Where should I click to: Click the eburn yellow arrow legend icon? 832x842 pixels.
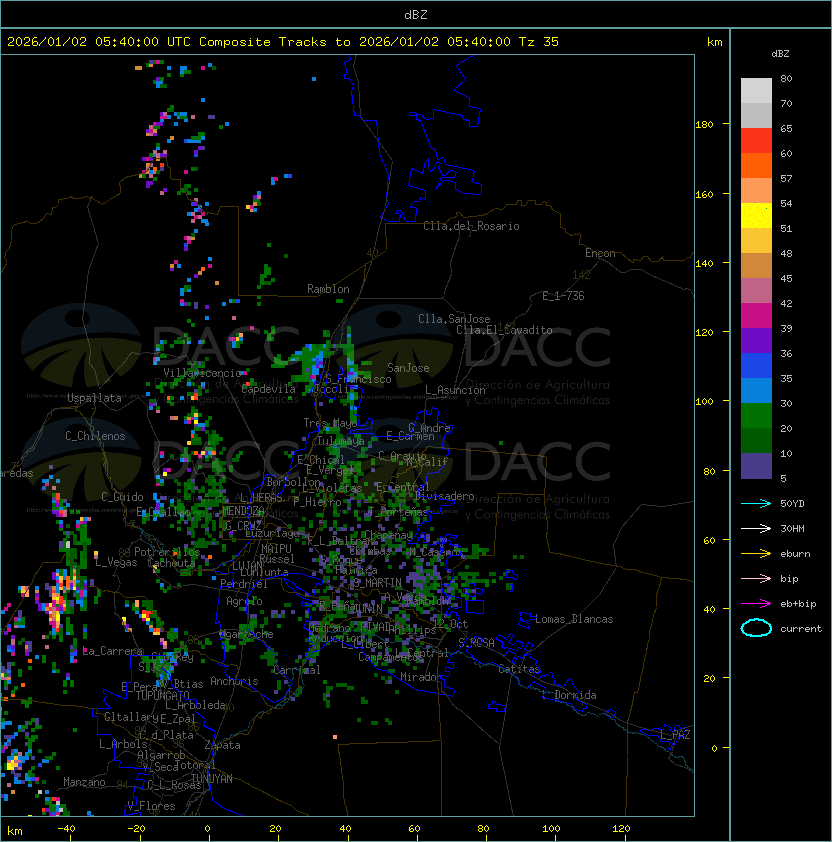[756, 554]
